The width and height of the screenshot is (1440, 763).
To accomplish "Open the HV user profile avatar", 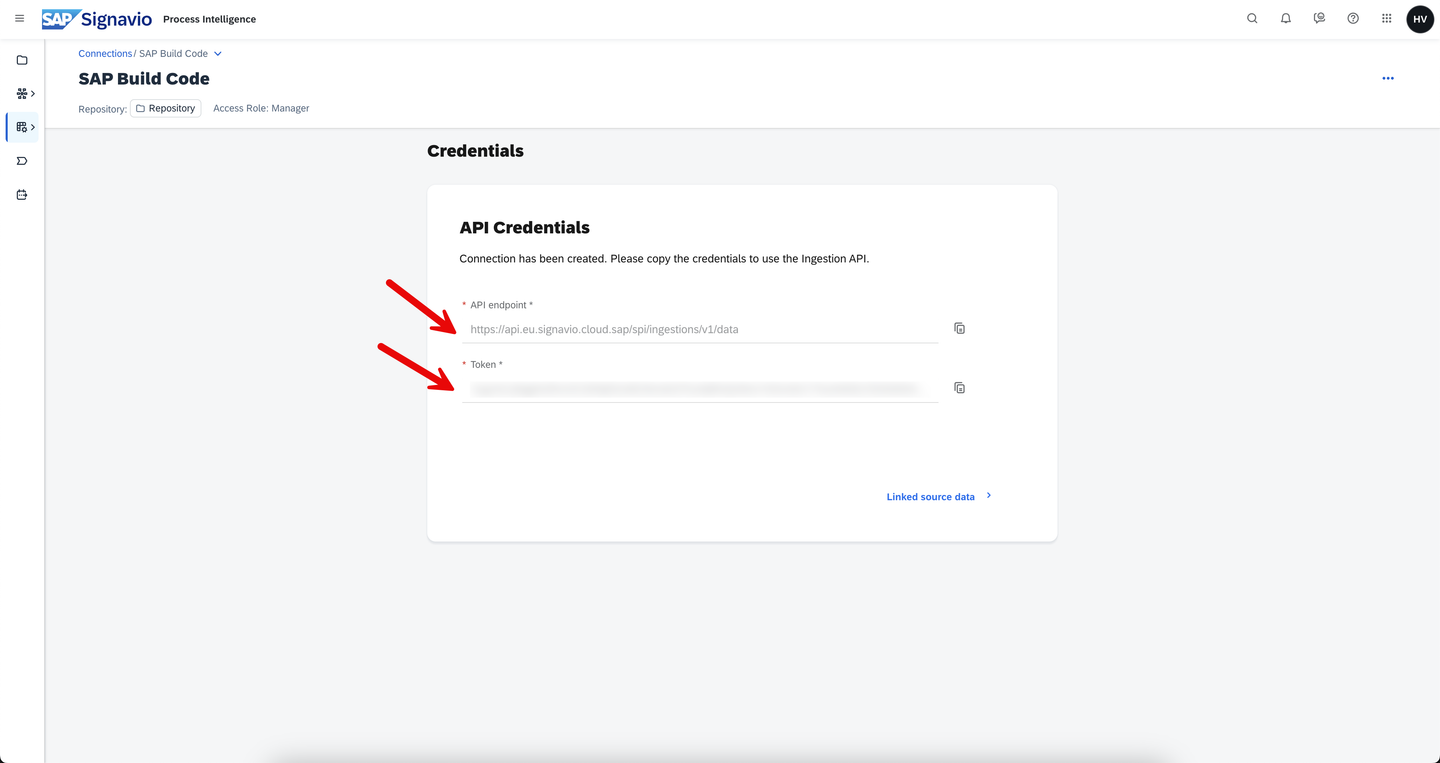I will 1420,19.
